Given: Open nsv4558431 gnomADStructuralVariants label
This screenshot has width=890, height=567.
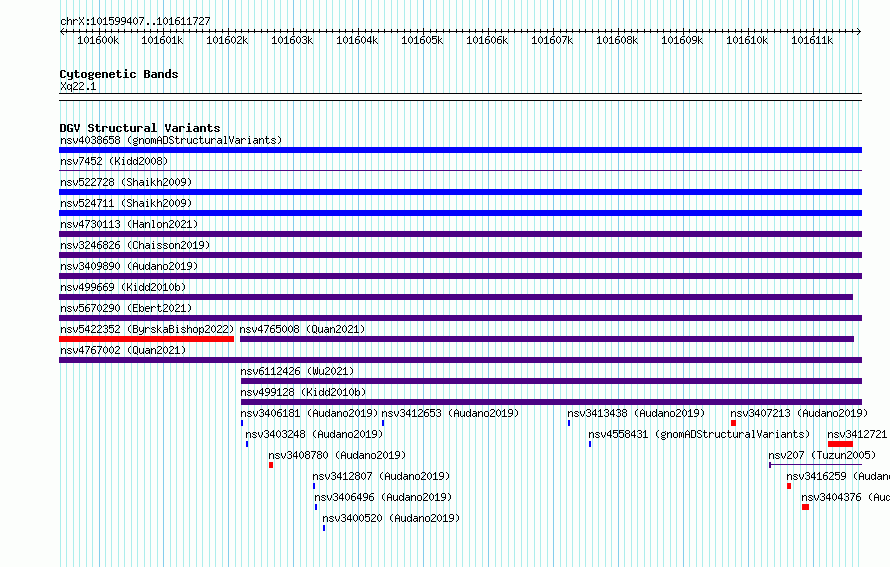Looking at the screenshot, I should (x=699, y=434).
